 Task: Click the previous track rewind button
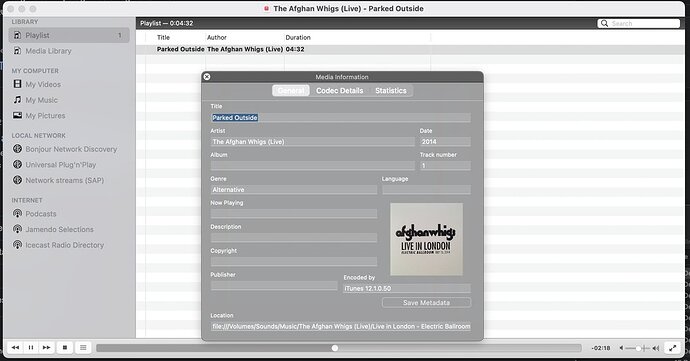point(15,348)
